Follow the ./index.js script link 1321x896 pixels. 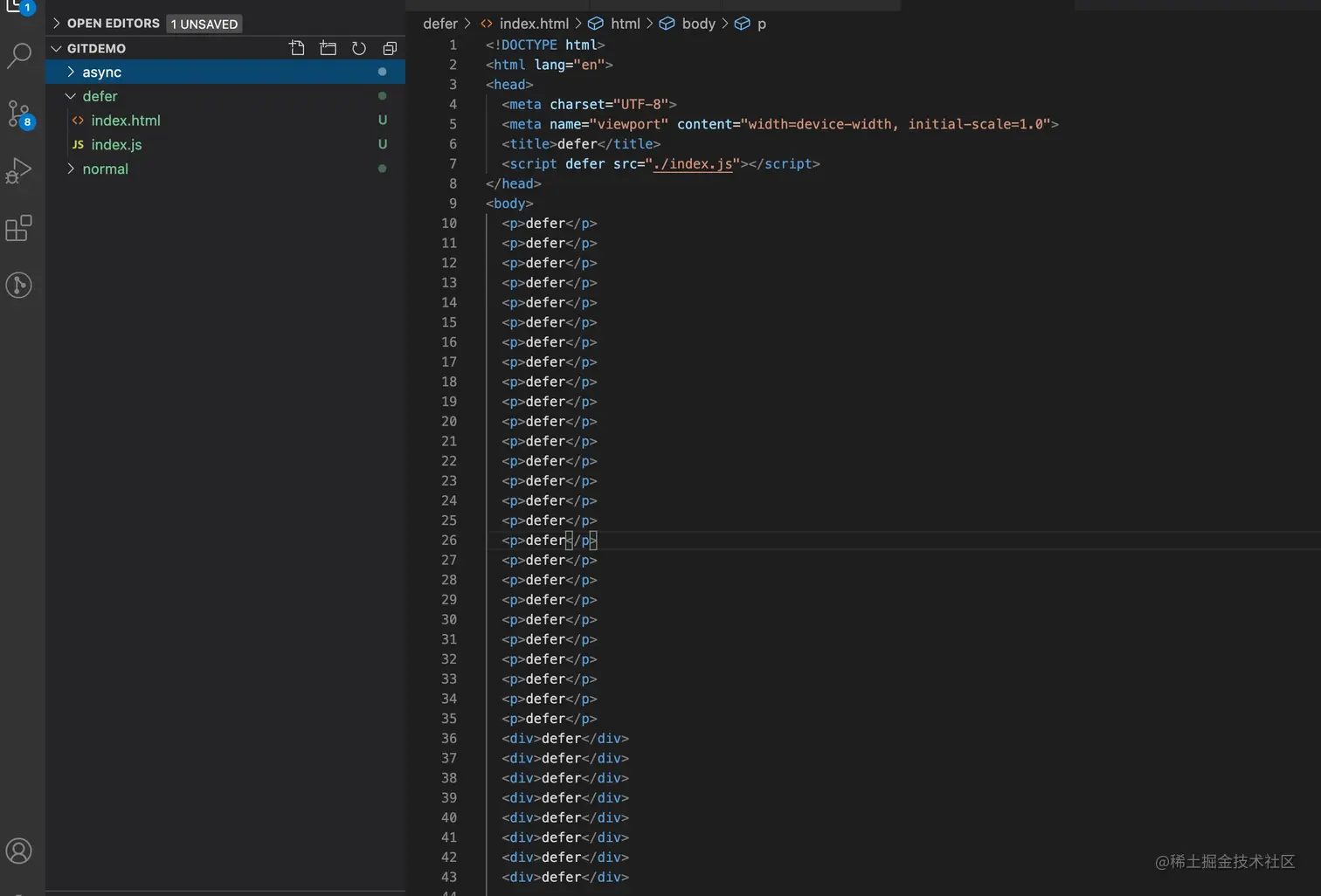tap(693, 164)
